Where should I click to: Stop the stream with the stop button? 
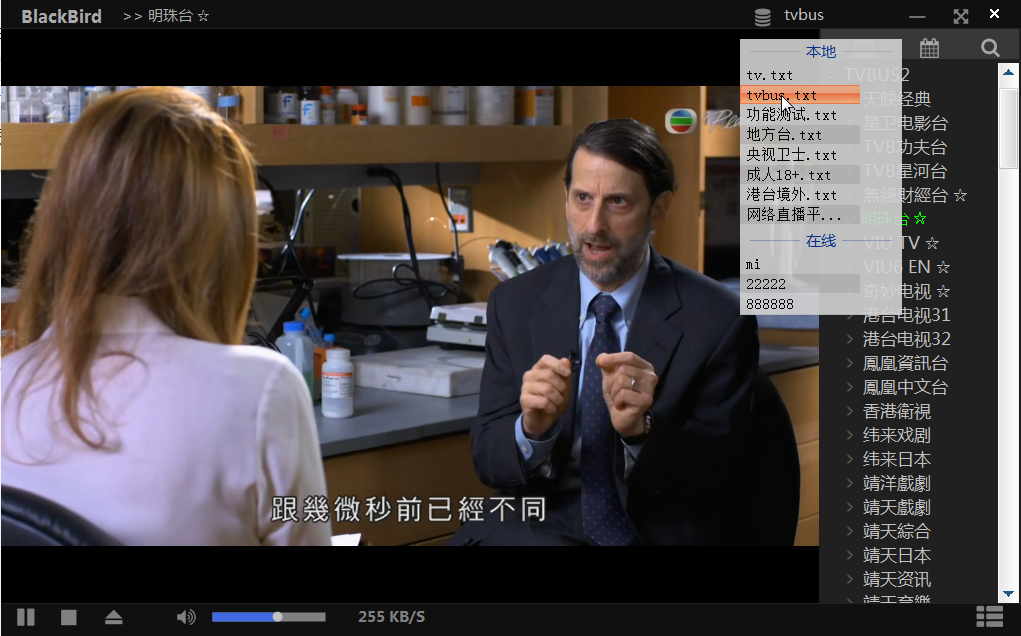click(68, 617)
